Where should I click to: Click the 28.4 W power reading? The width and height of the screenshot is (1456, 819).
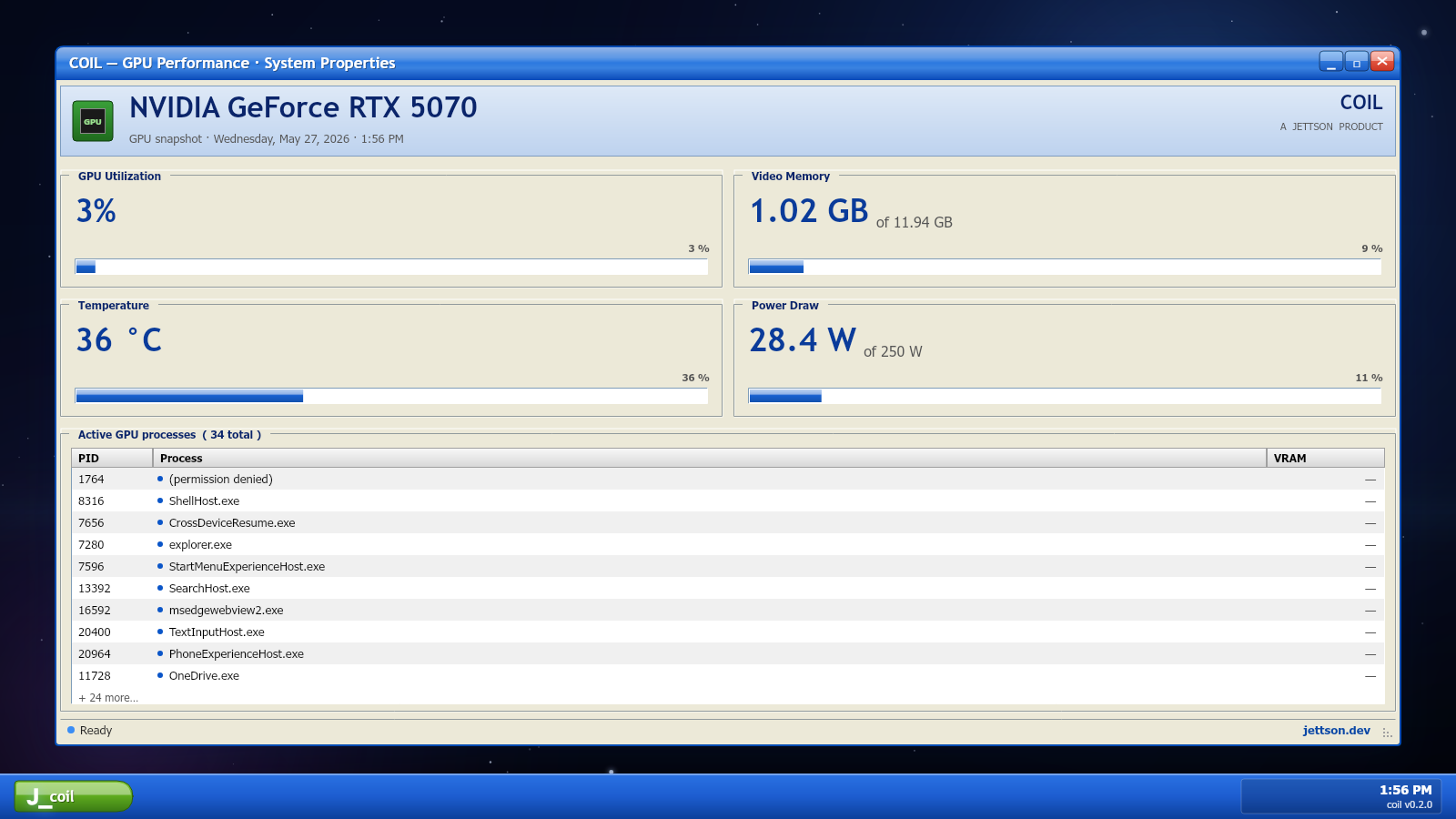(803, 340)
